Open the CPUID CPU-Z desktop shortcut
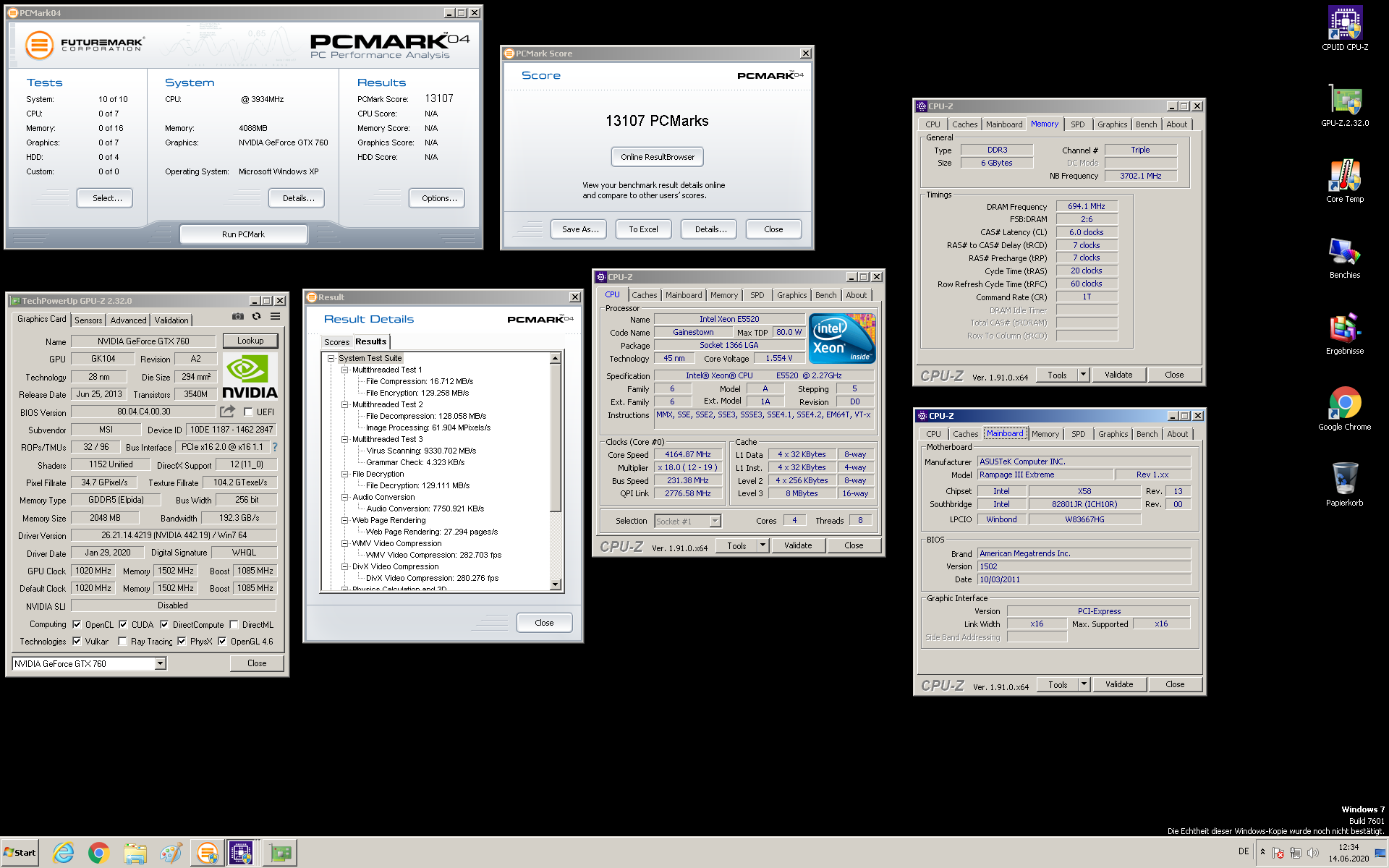The image size is (1389, 868). coord(1345,29)
